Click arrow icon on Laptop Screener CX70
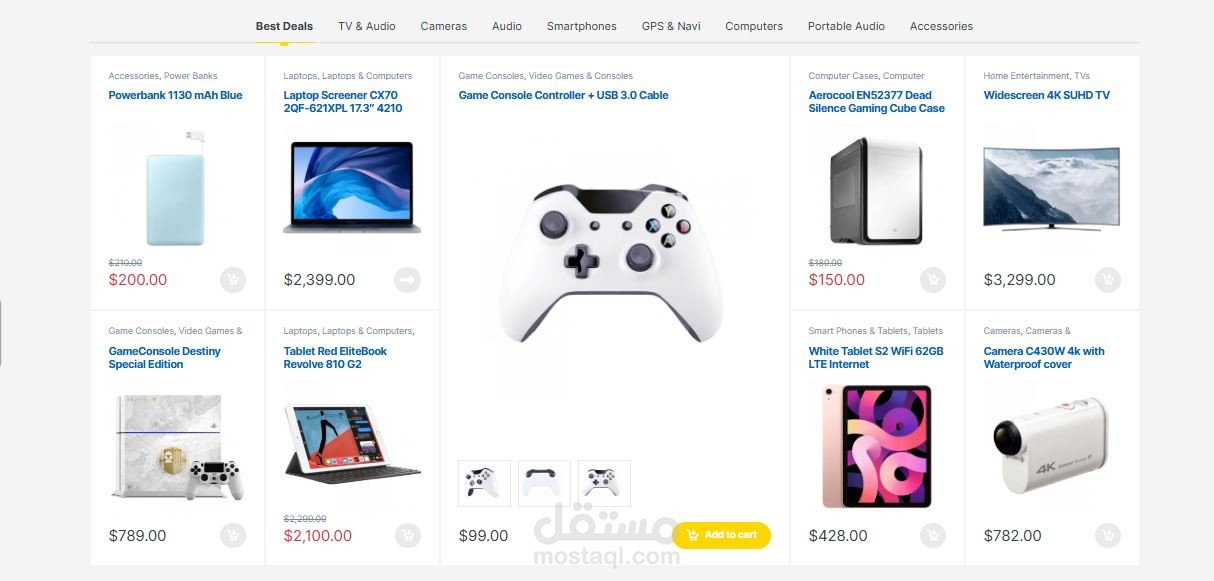 [407, 280]
